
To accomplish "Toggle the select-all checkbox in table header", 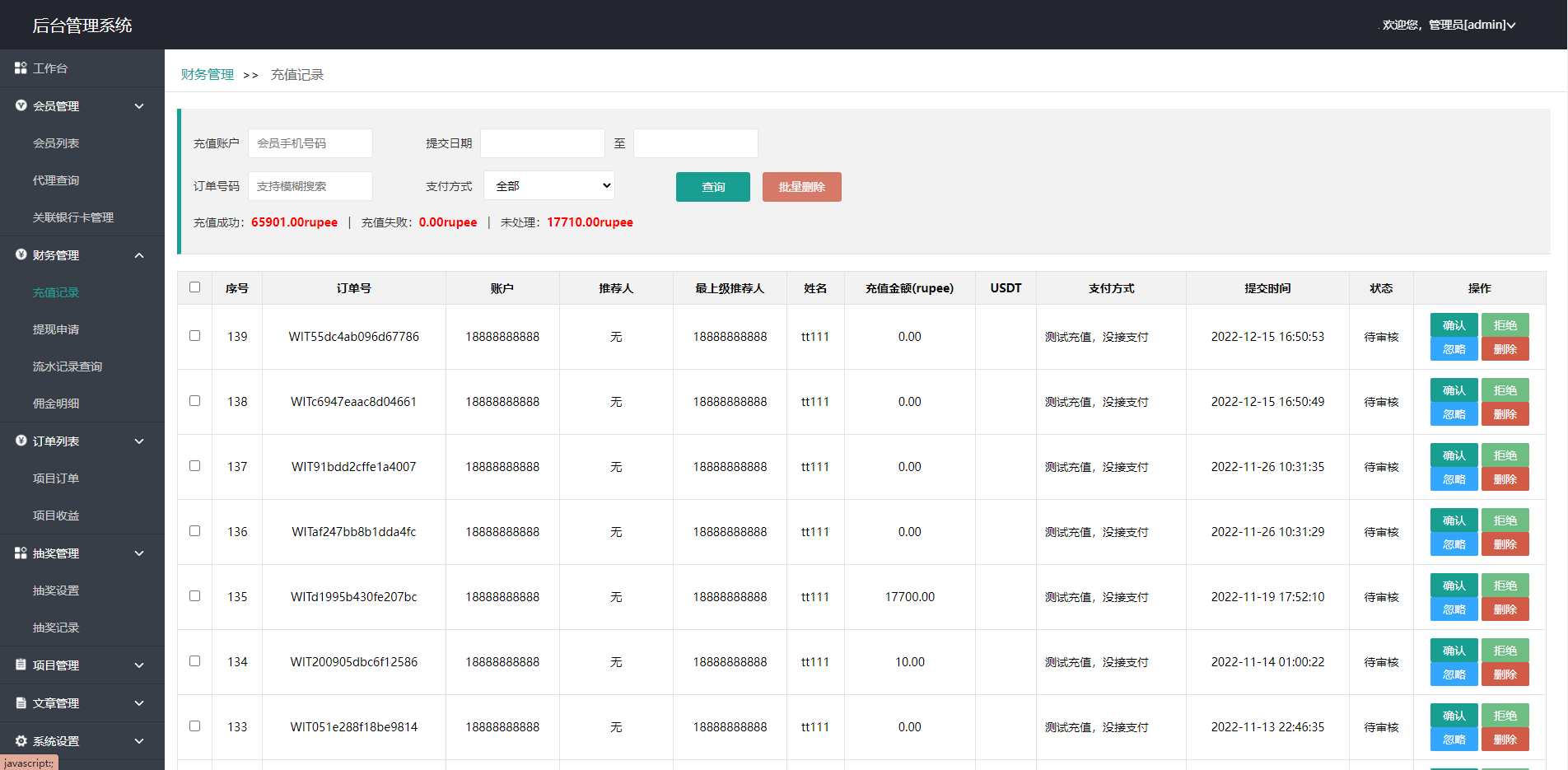I will point(194,287).
